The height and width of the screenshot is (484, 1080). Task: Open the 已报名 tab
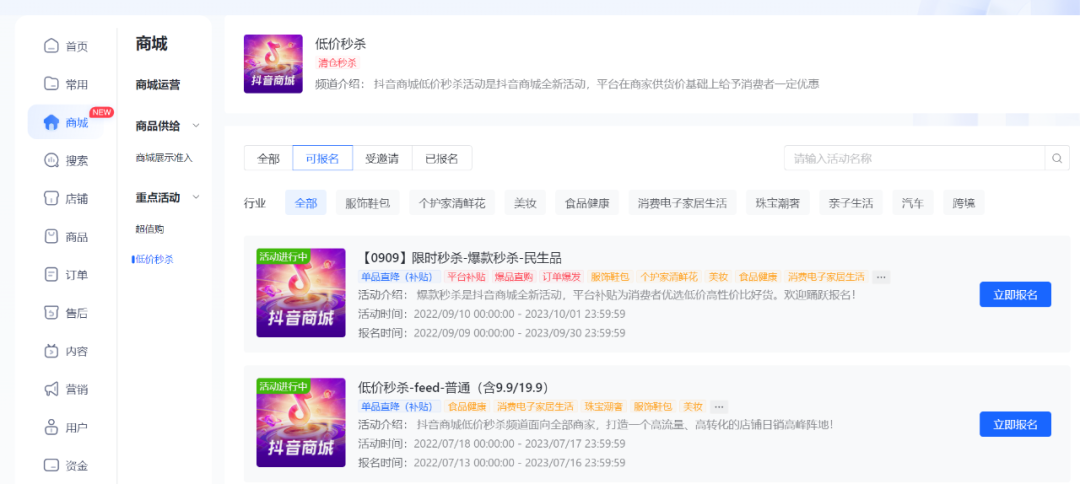442,158
